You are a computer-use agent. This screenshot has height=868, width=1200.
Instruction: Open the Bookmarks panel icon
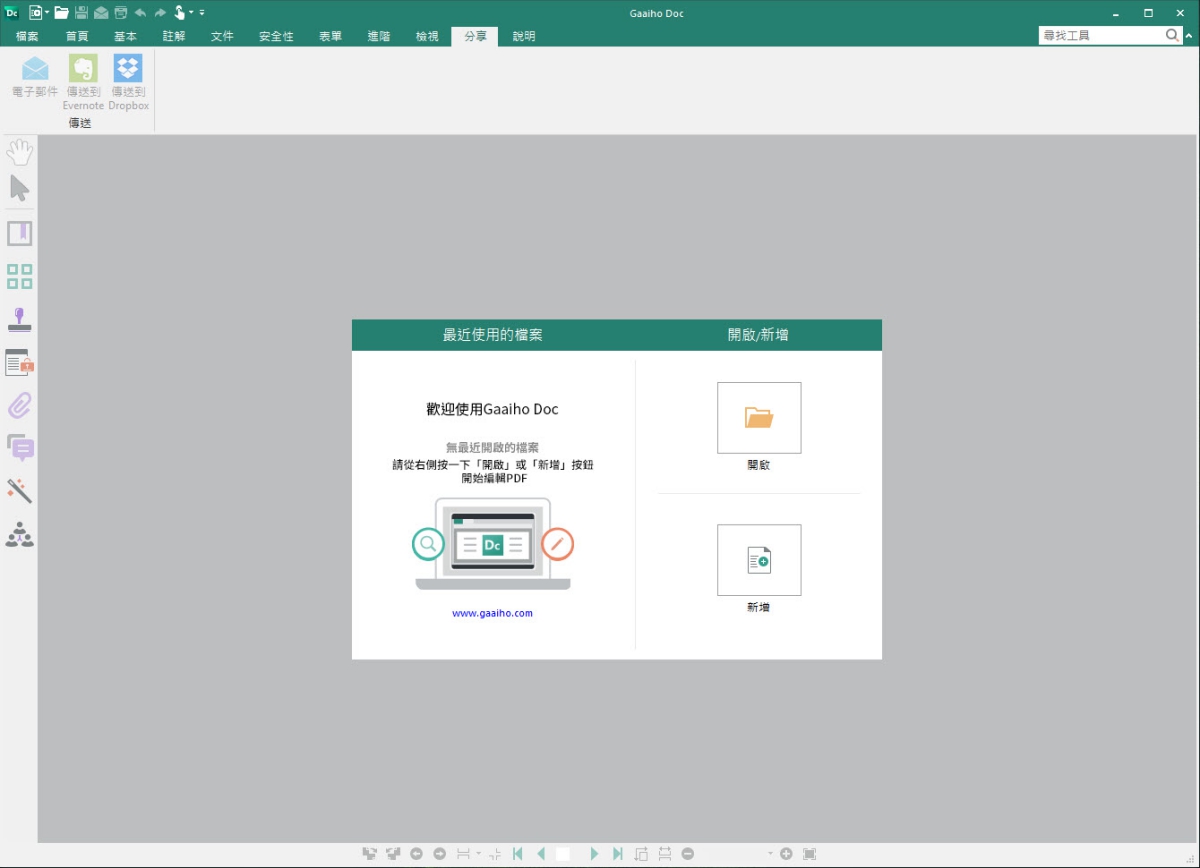20,234
